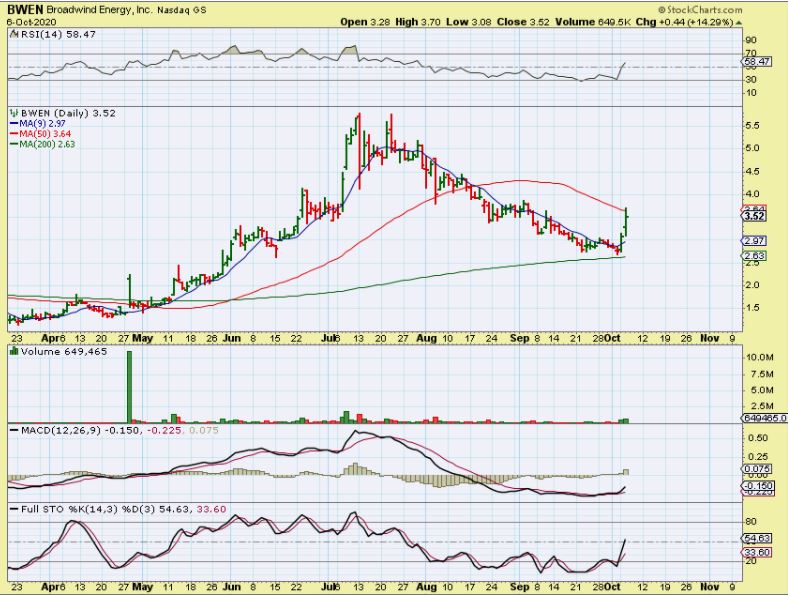788x595 pixels.
Task: Click the Close 3.52 value in header
Action: click(x=523, y=22)
